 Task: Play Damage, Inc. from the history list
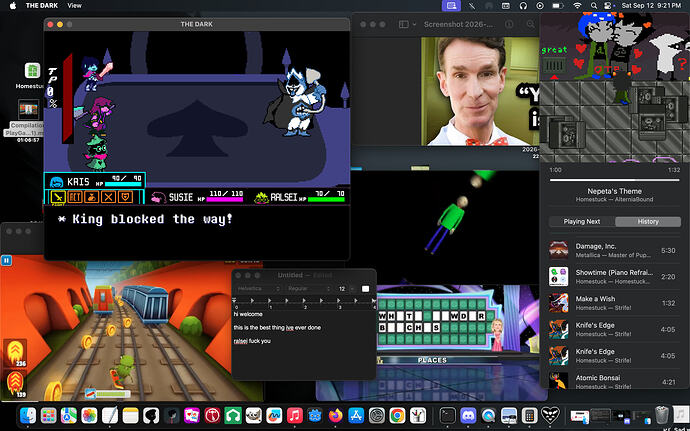614,250
